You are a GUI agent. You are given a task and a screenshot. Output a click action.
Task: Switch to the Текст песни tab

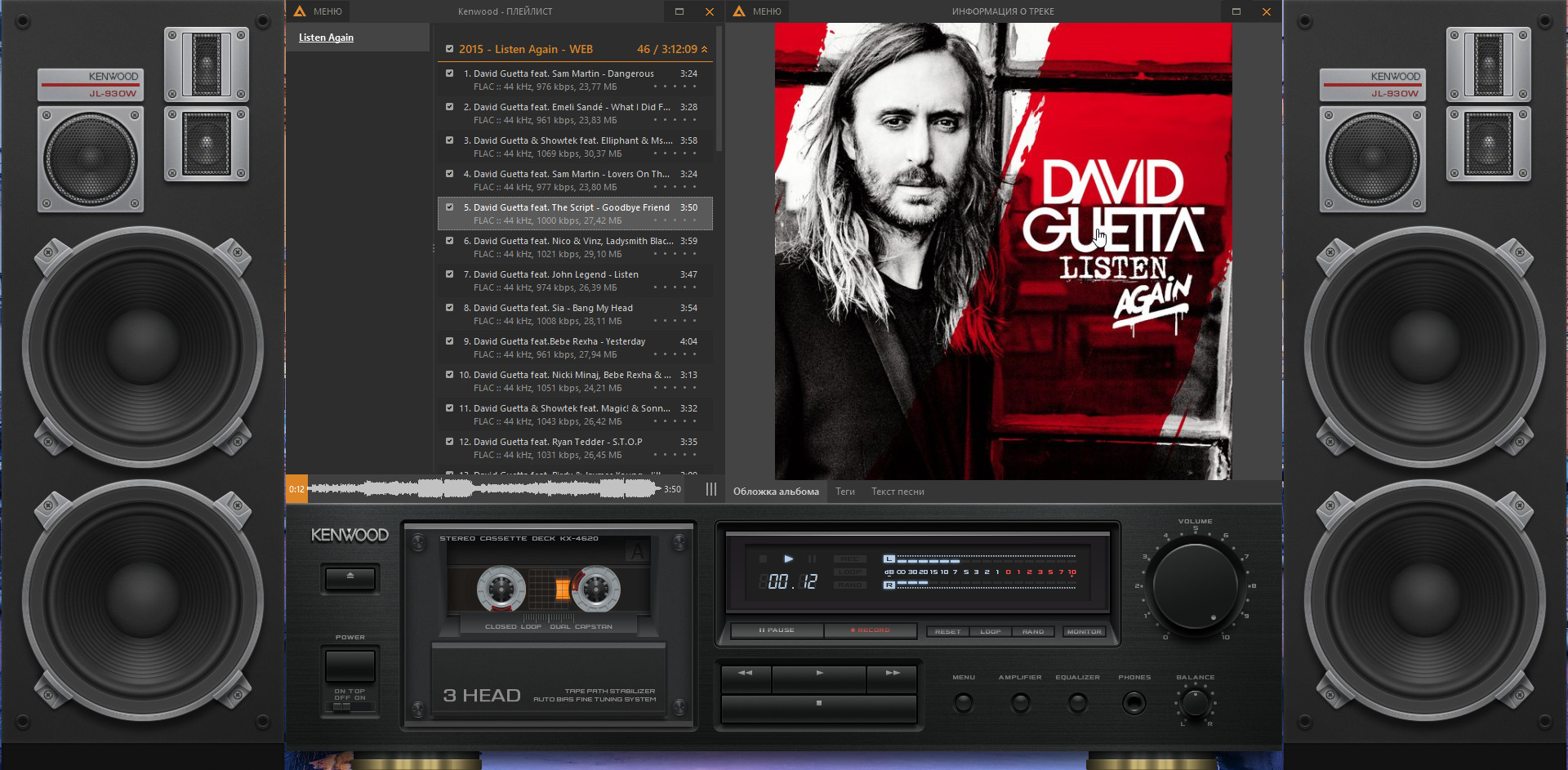click(x=898, y=492)
